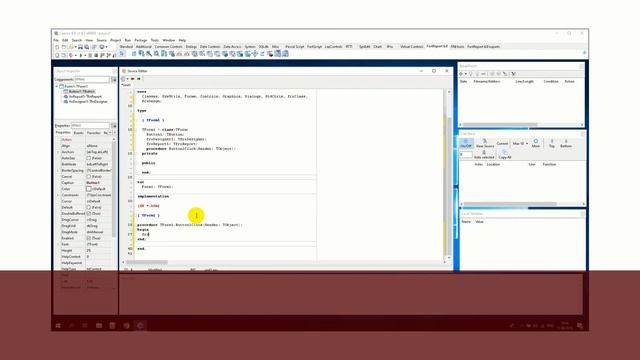Click the Caption property value Button1
Image resolution: width=640 pixels, height=360 pixels.
click(93, 182)
